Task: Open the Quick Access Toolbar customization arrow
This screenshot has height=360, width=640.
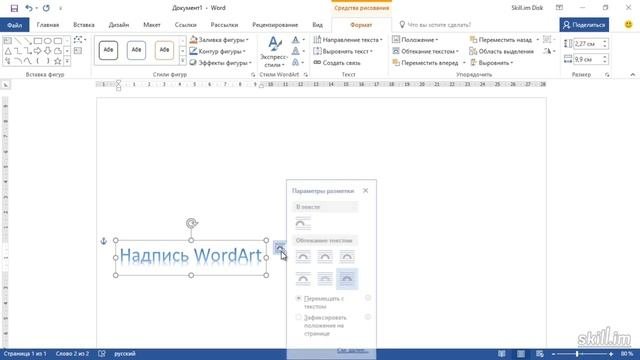Action: click(x=60, y=8)
